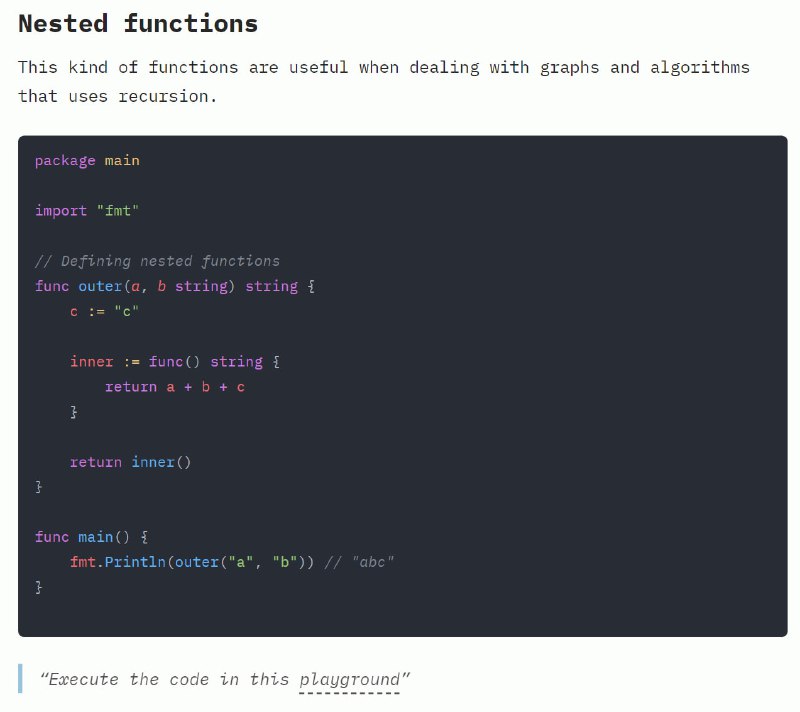Click the "a" string argument in outer call

pos(241,562)
